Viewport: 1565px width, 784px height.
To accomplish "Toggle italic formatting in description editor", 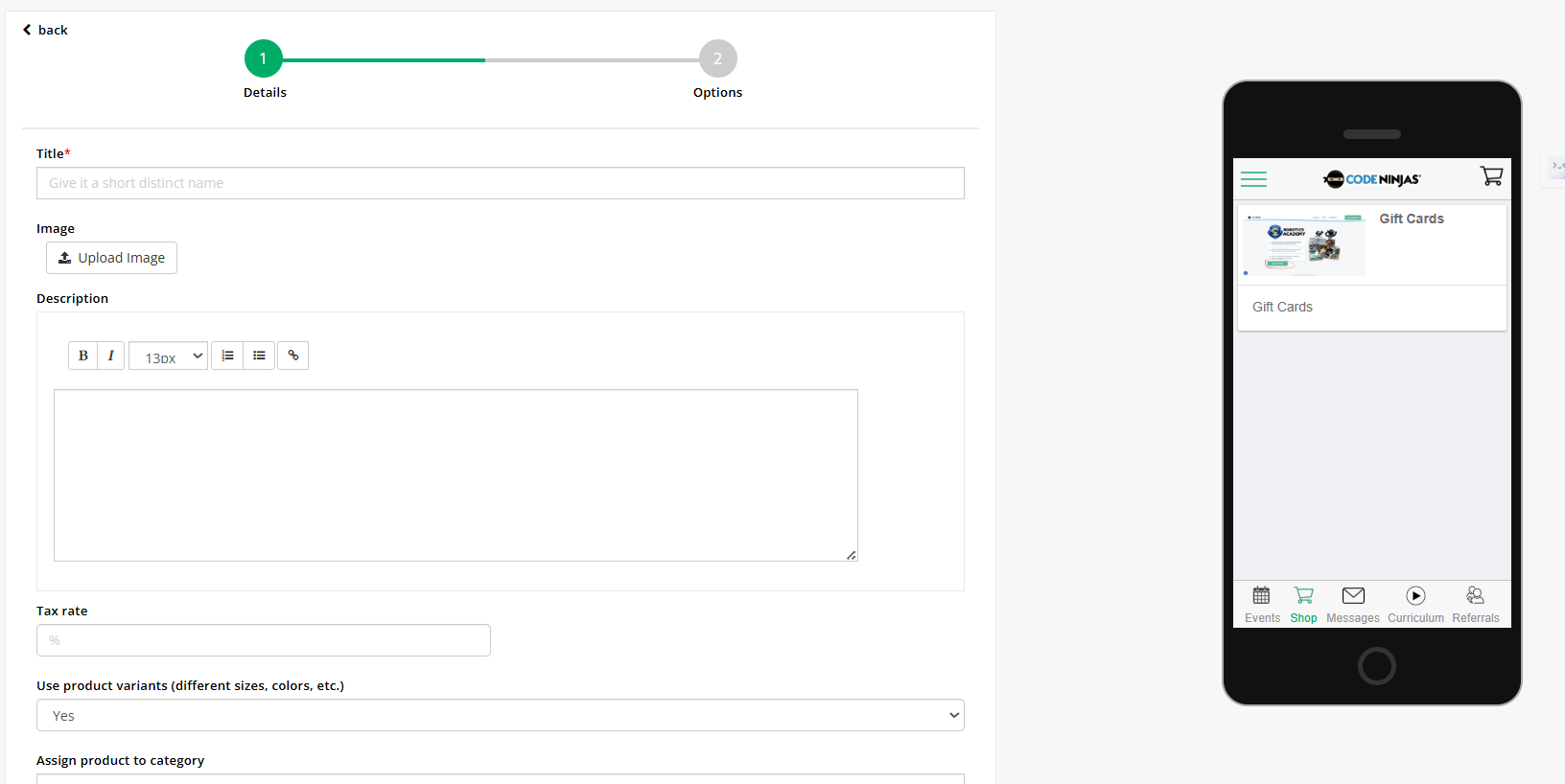I will 111,356.
